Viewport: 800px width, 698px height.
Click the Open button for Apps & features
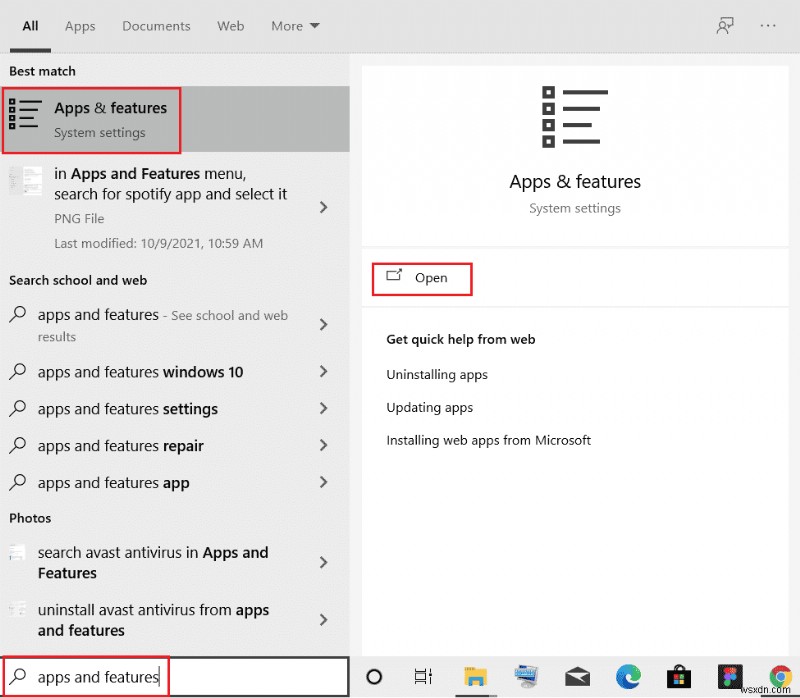coord(421,279)
